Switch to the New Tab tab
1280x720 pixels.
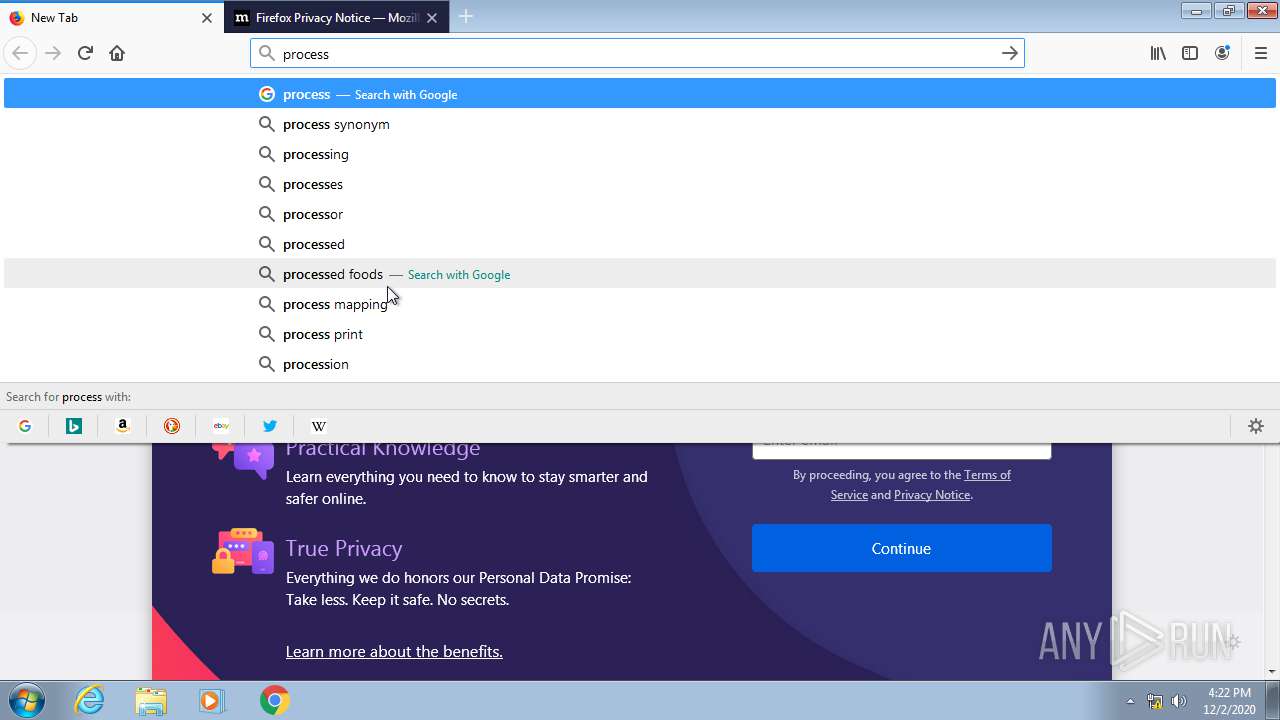(x=112, y=18)
